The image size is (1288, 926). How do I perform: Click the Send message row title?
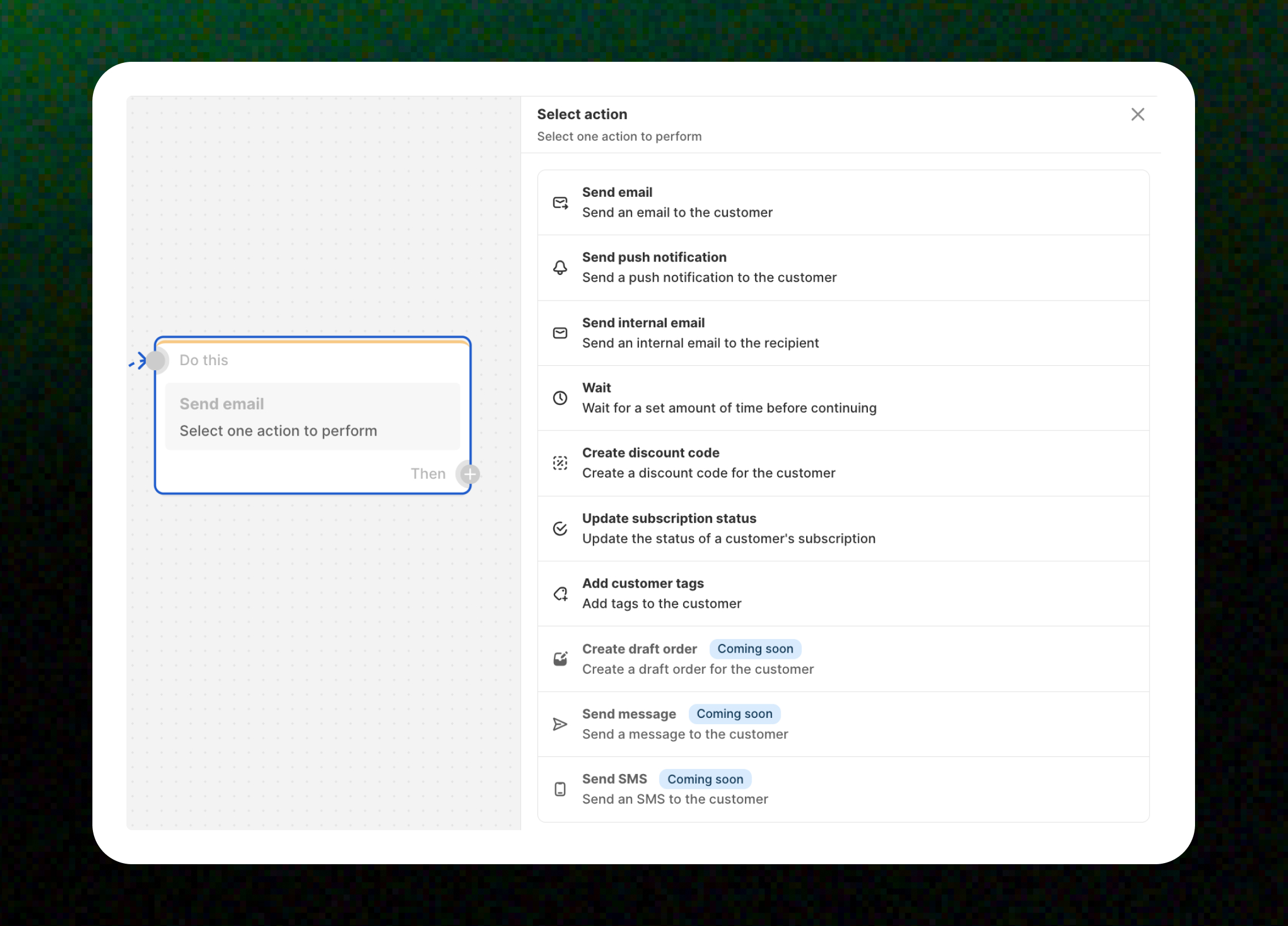point(629,714)
